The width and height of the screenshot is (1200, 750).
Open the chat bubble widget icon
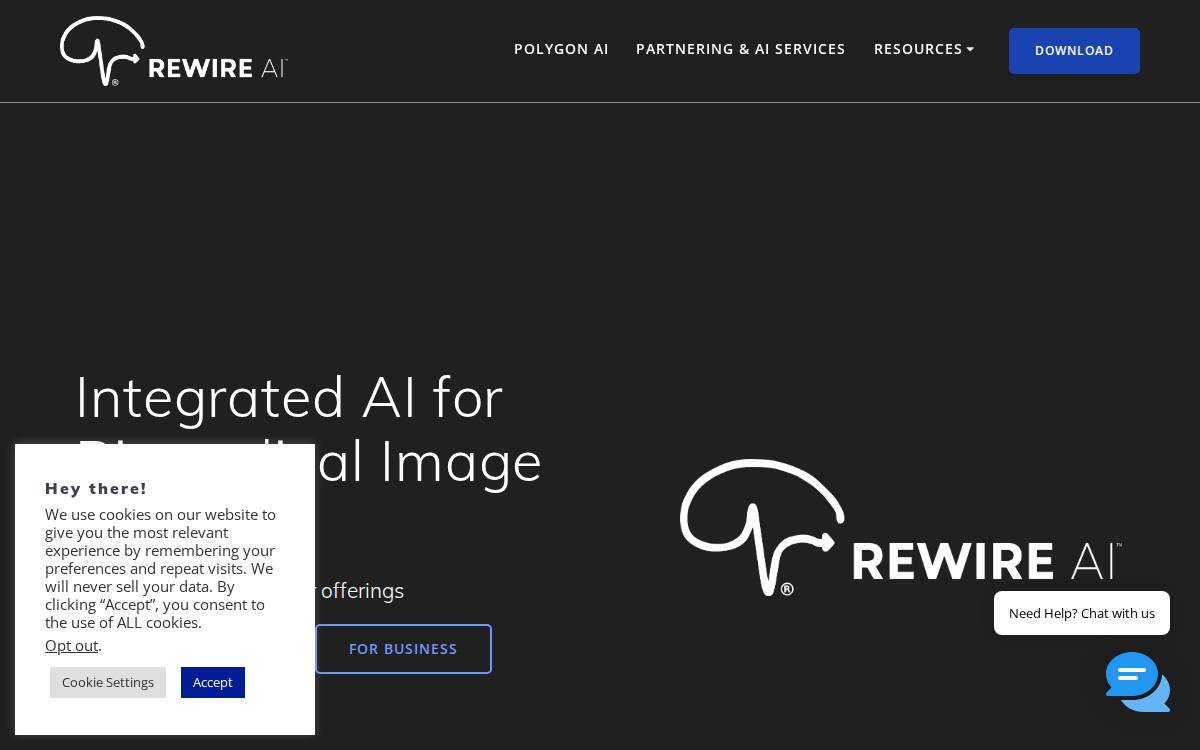pyautogui.click(x=1137, y=682)
